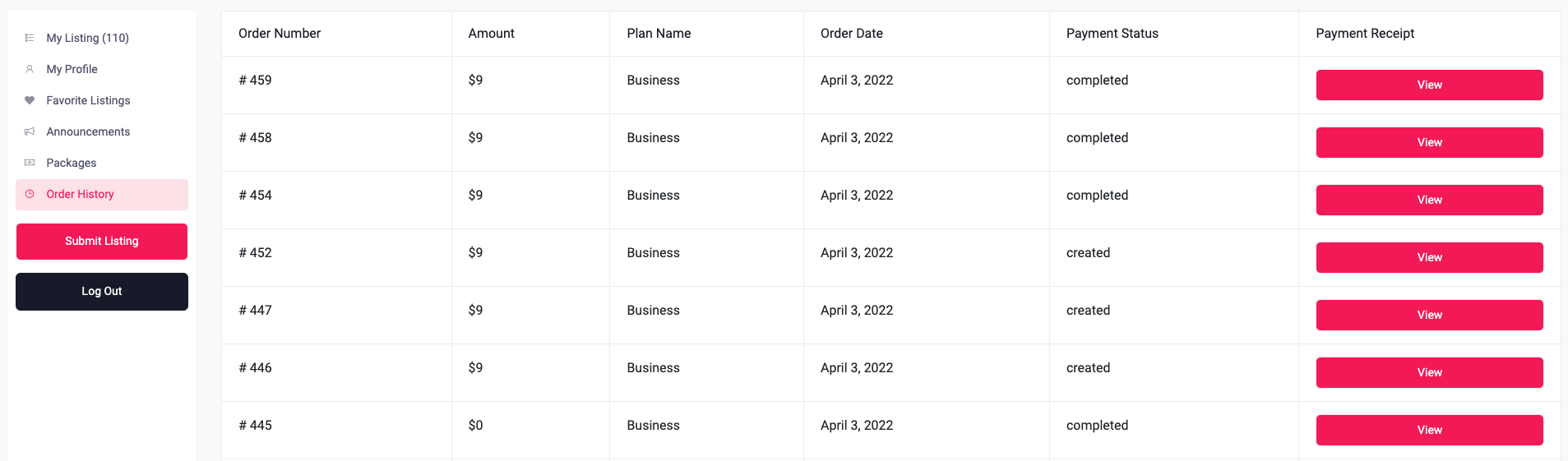
Task: Click the Announcements megaphone icon
Action: 30,131
